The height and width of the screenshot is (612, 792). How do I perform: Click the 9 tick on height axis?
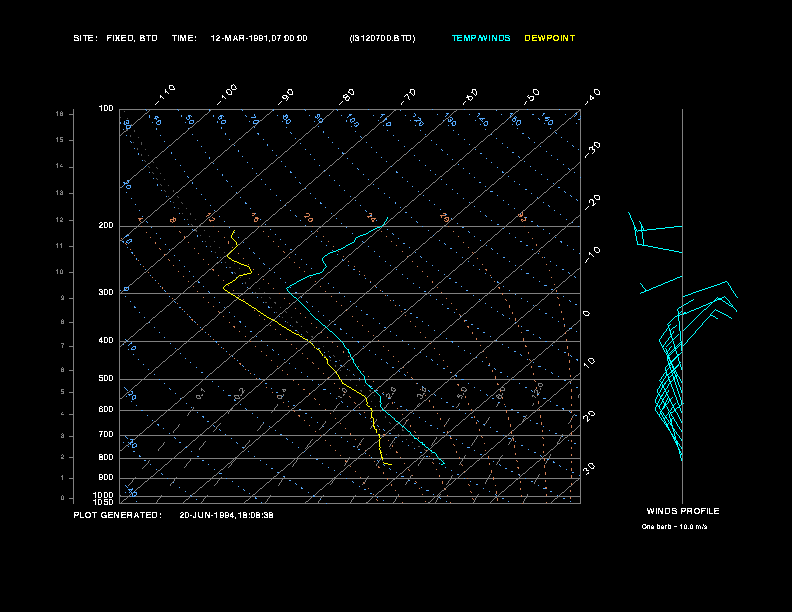pyautogui.click(x=63, y=298)
